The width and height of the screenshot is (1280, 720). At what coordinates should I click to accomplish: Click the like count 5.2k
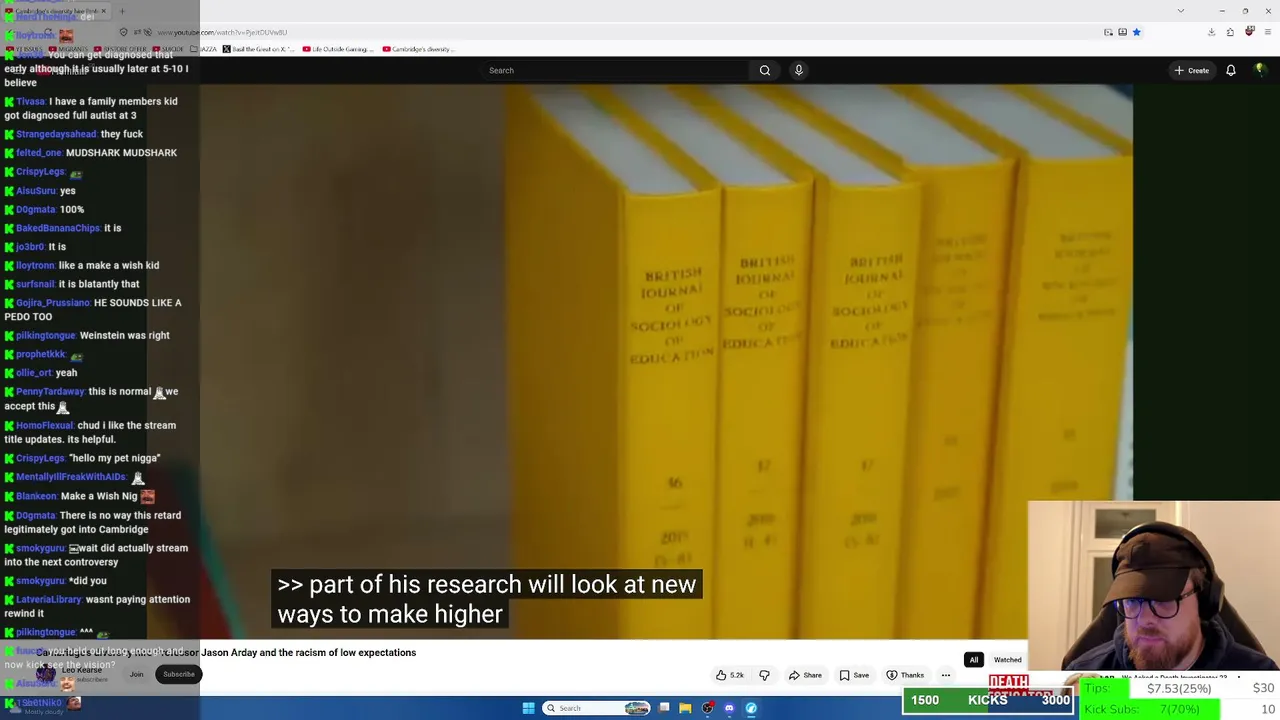click(x=737, y=675)
